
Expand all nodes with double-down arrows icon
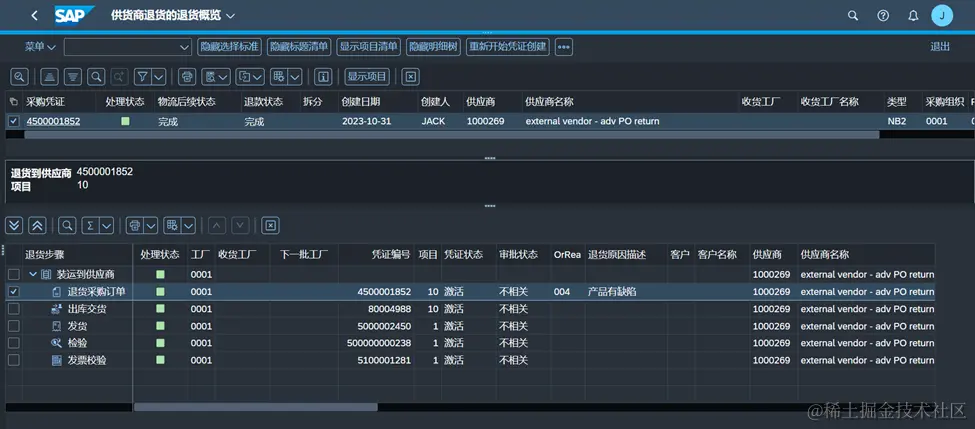[14, 225]
